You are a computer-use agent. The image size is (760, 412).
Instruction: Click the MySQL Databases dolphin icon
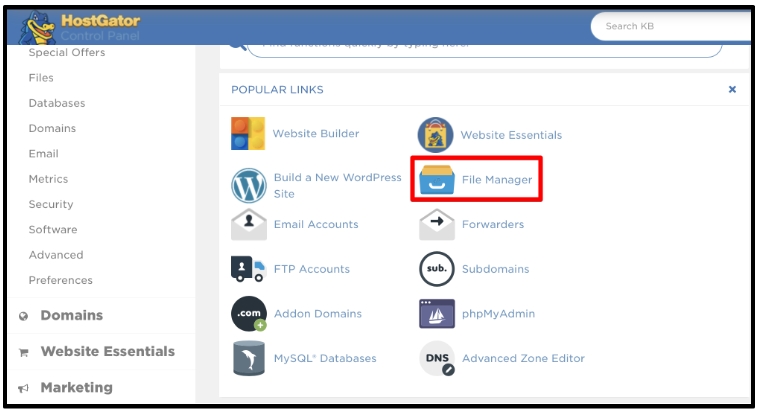[249, 358]
